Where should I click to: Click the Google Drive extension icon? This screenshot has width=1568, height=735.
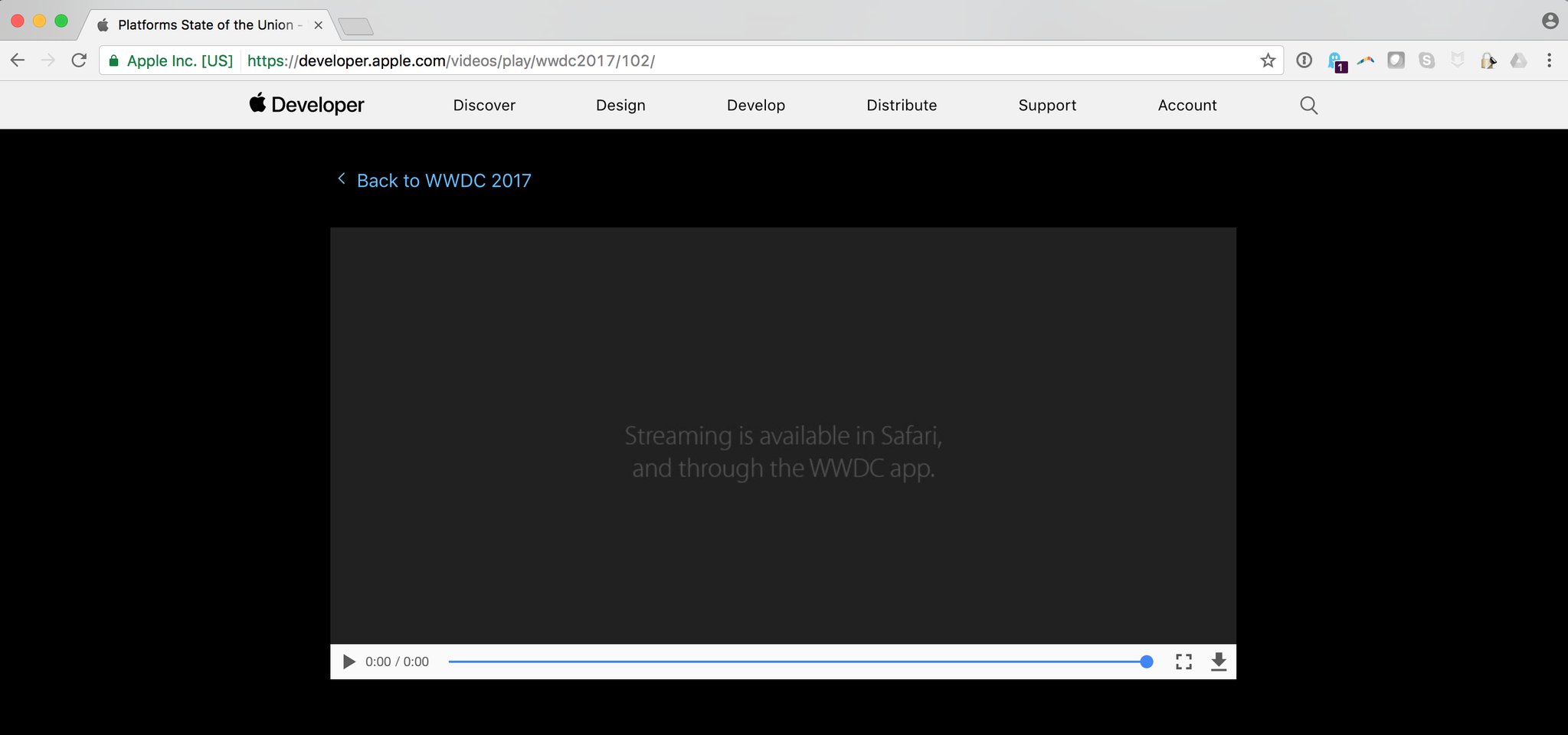[x=1518, y=60]
